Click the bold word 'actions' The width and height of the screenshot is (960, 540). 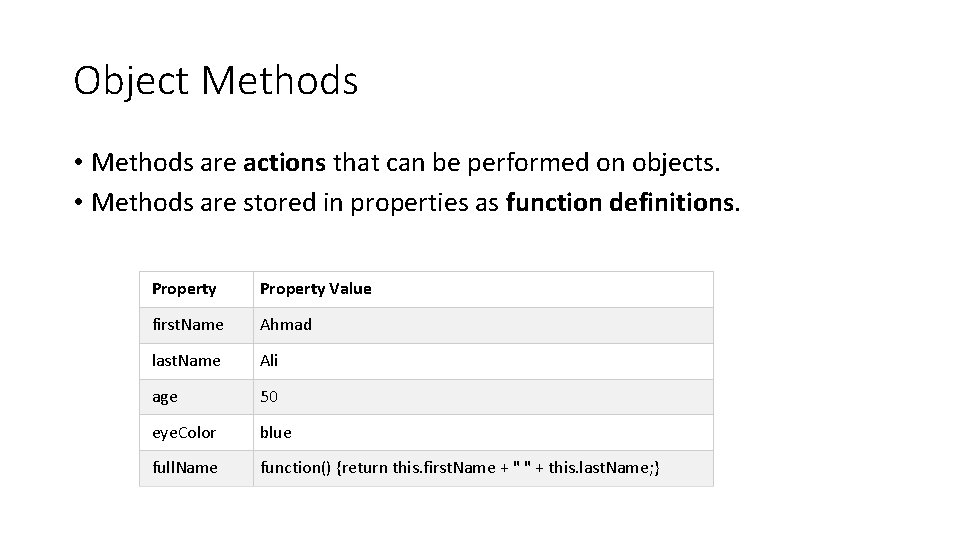tap(285, 163)
